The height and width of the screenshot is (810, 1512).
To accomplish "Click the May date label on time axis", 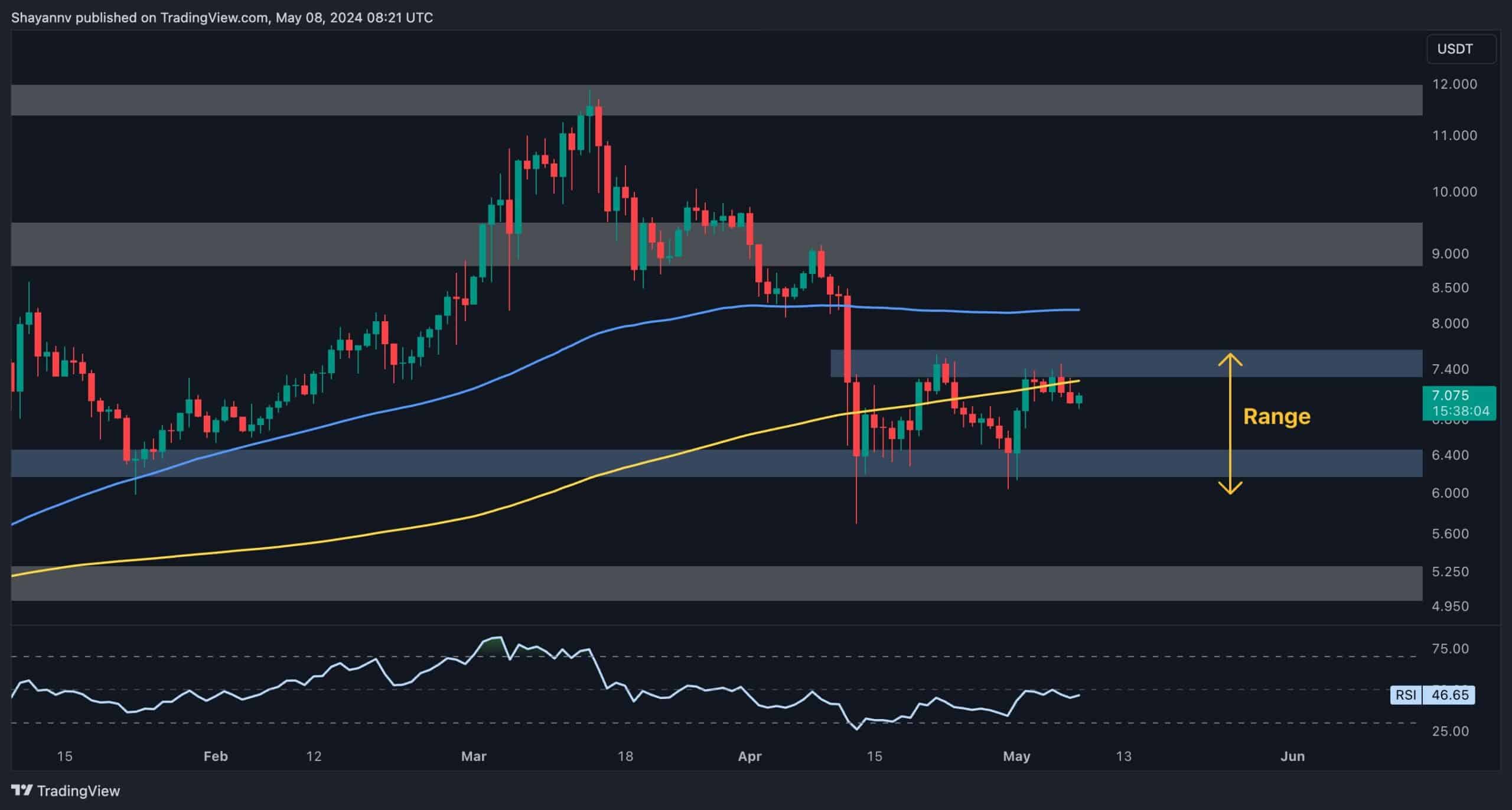I will coord(1016,756).
